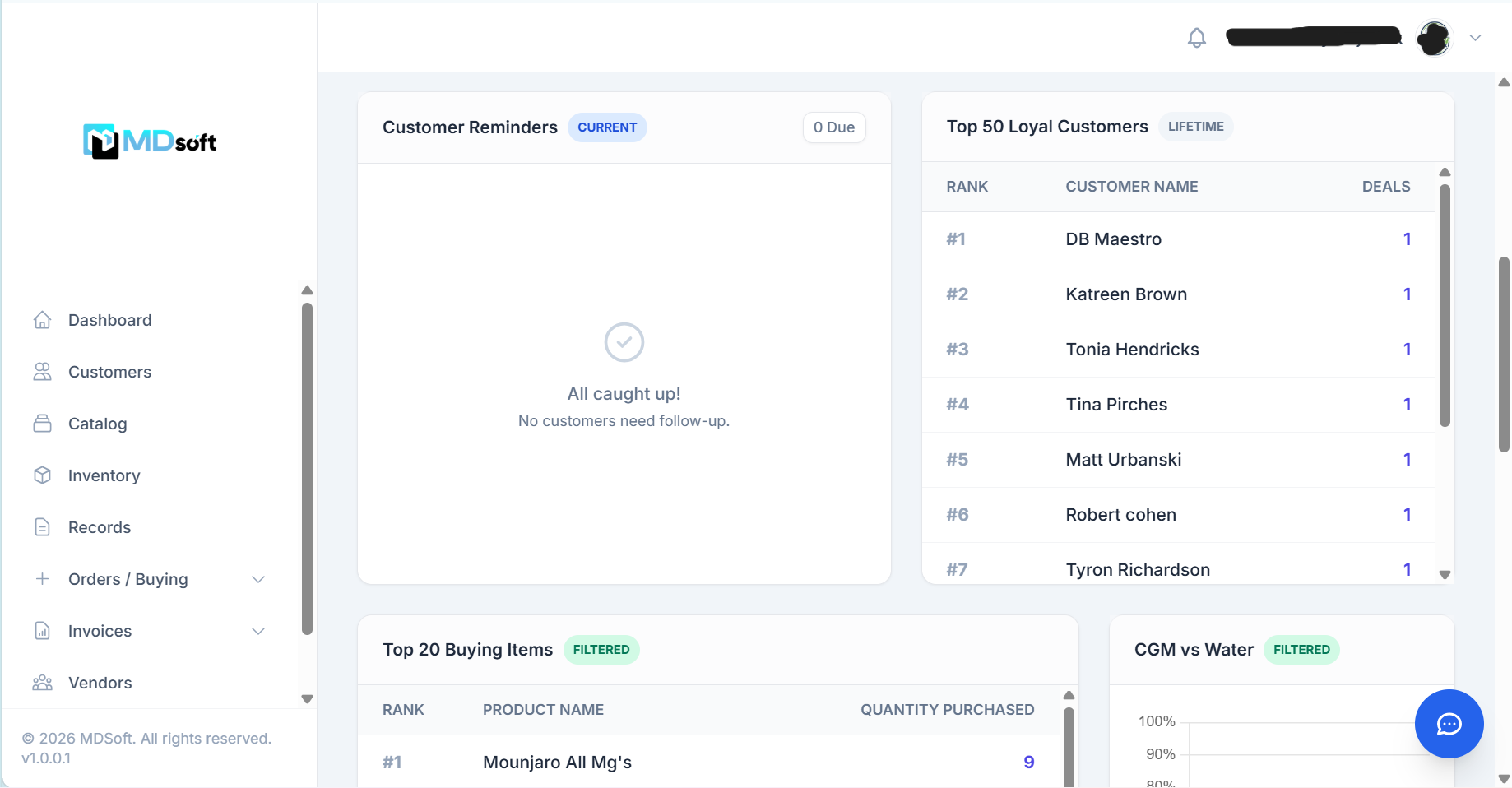The image size is (1512, 788).
Task: Open the Customers menu item
Action: point(110,372)
